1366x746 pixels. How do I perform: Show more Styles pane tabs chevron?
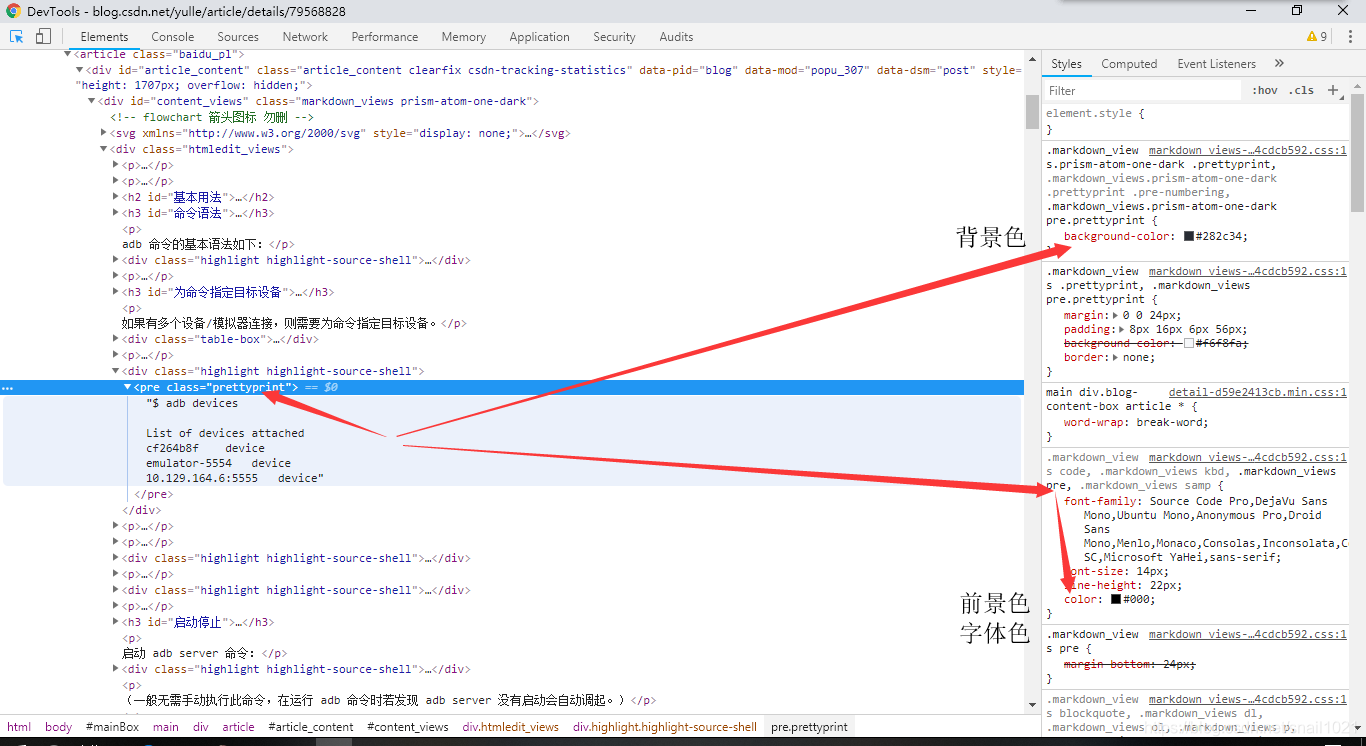tap(1279, 63)
